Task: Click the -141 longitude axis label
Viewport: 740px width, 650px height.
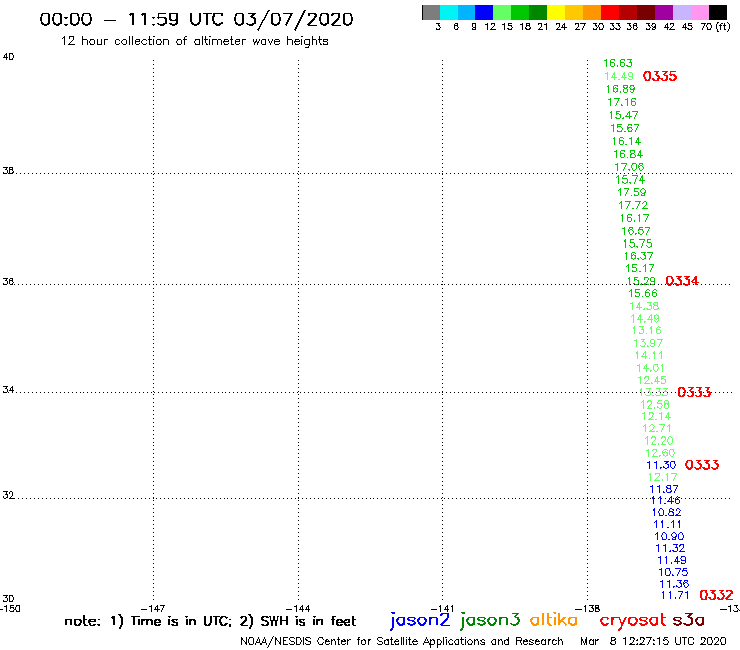Action: point(442,609)
